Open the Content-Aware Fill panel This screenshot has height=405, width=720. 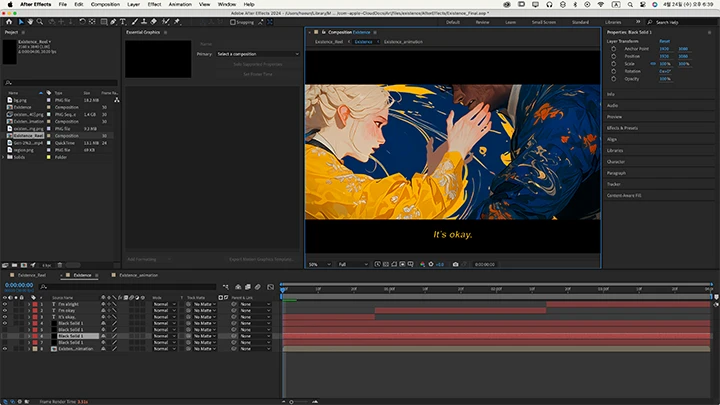point(624,196)
